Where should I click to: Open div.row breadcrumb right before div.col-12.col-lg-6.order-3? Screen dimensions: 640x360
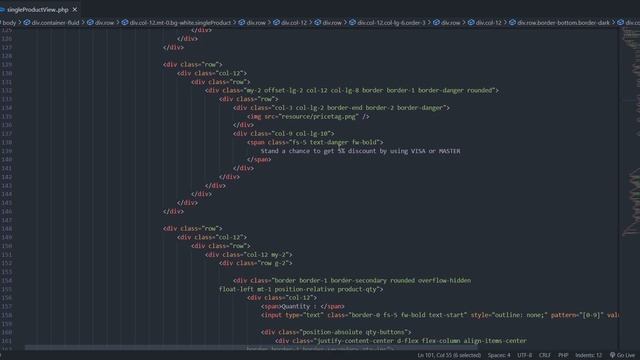[x=332, y=23]
